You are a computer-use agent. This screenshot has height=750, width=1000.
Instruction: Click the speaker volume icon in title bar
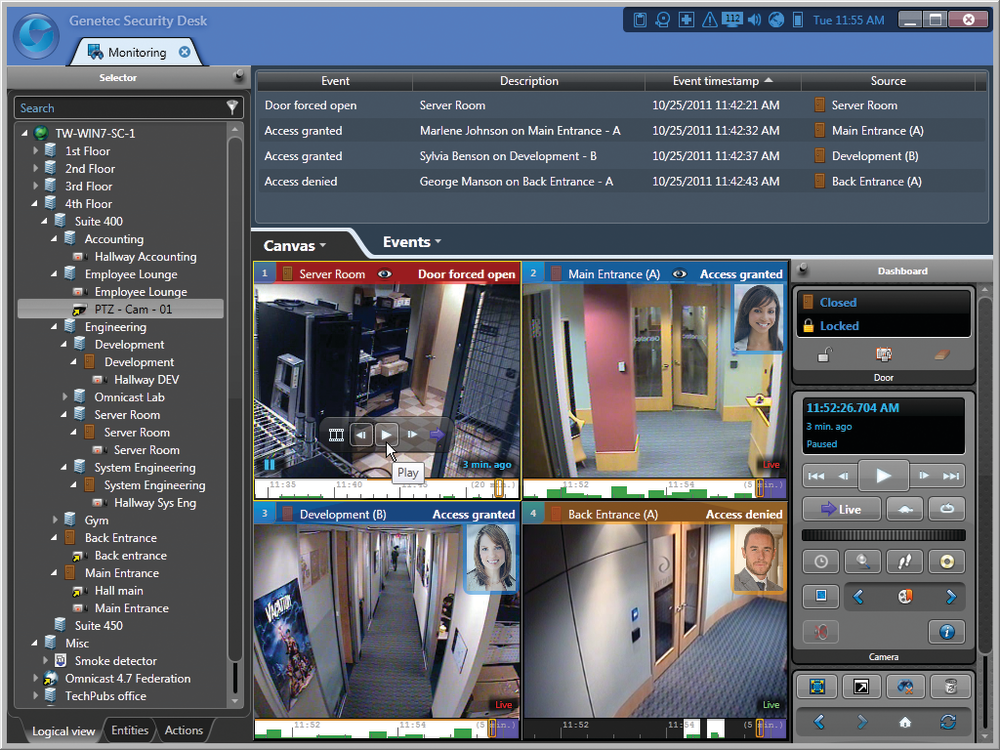pos(753,19)
